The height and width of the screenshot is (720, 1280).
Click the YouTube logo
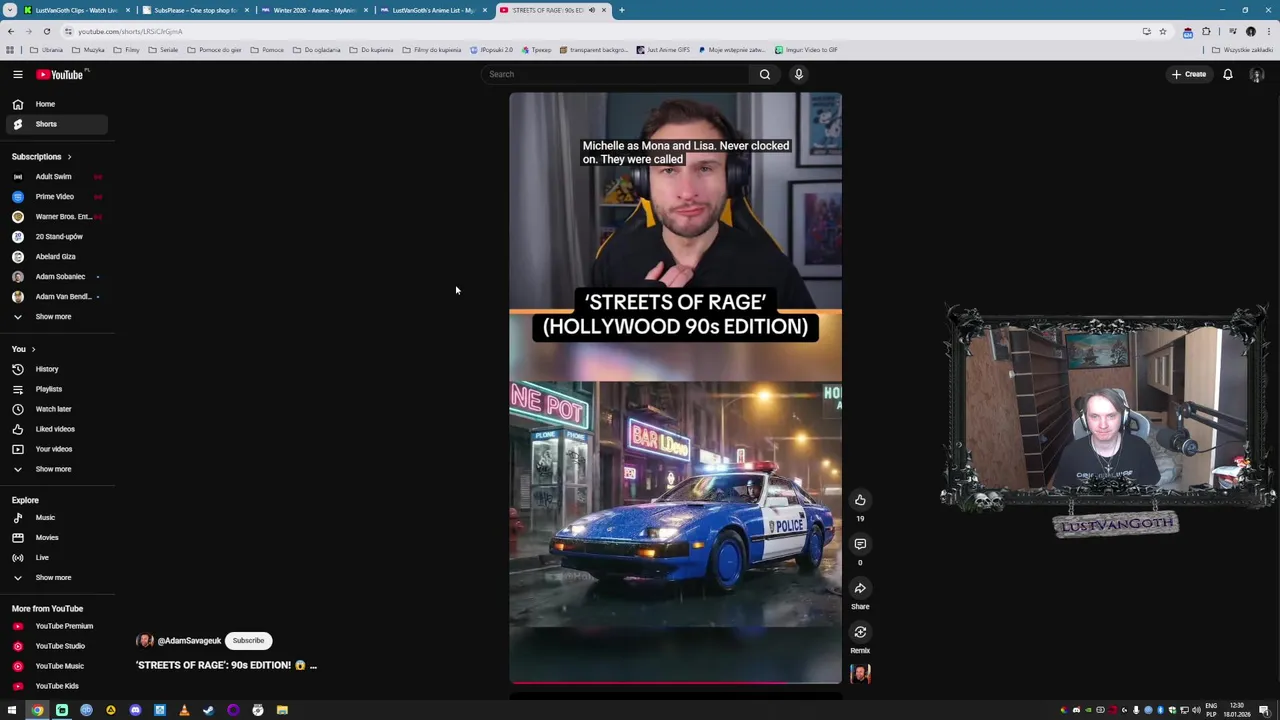coord(60,74)
